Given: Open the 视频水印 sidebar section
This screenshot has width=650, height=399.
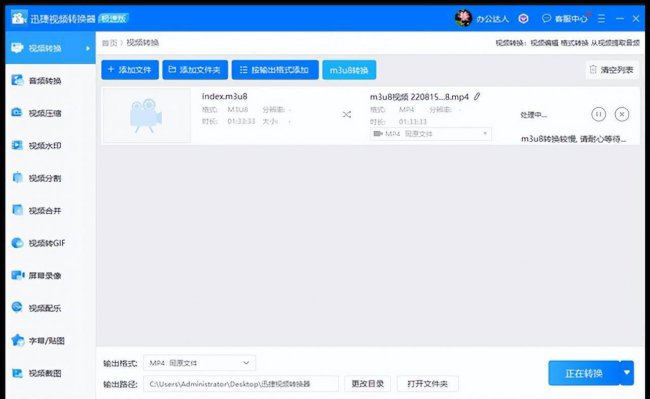Looking at the screenshot, I should [x=50, y=145].
